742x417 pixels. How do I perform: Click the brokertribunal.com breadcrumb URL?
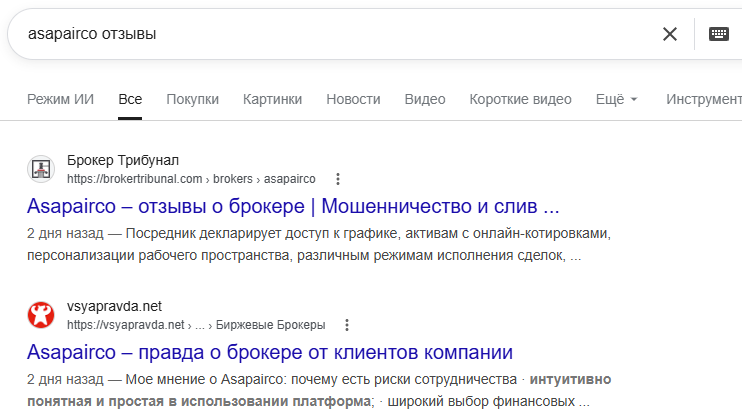point(191,179)
